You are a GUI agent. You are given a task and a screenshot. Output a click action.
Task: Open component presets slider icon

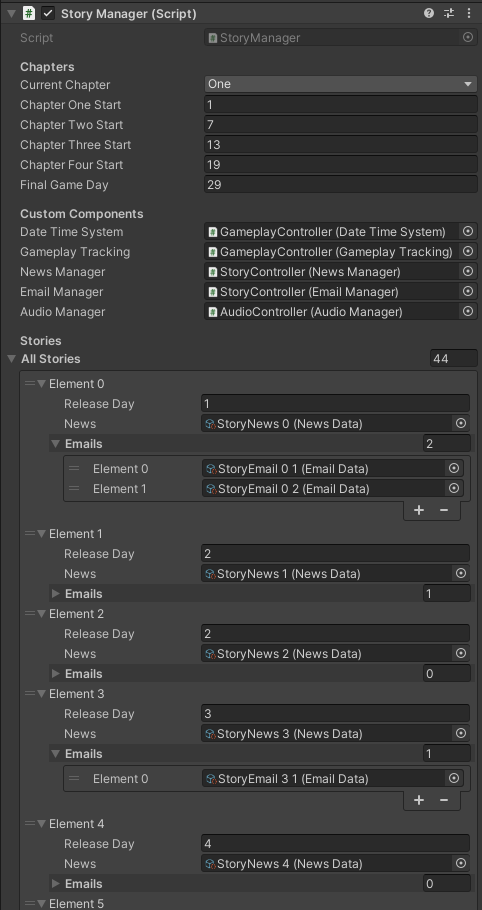click(449, 13)
